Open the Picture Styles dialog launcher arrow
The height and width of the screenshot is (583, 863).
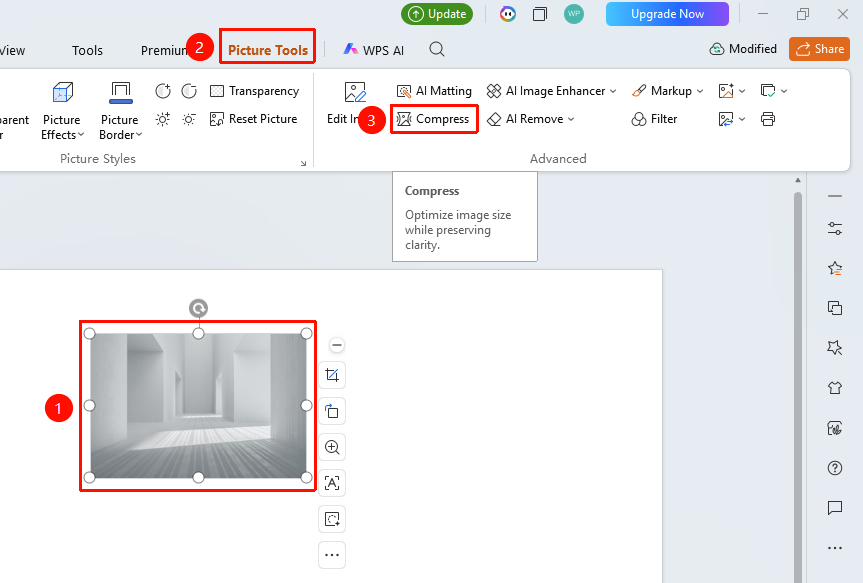(x=303, y=164)
